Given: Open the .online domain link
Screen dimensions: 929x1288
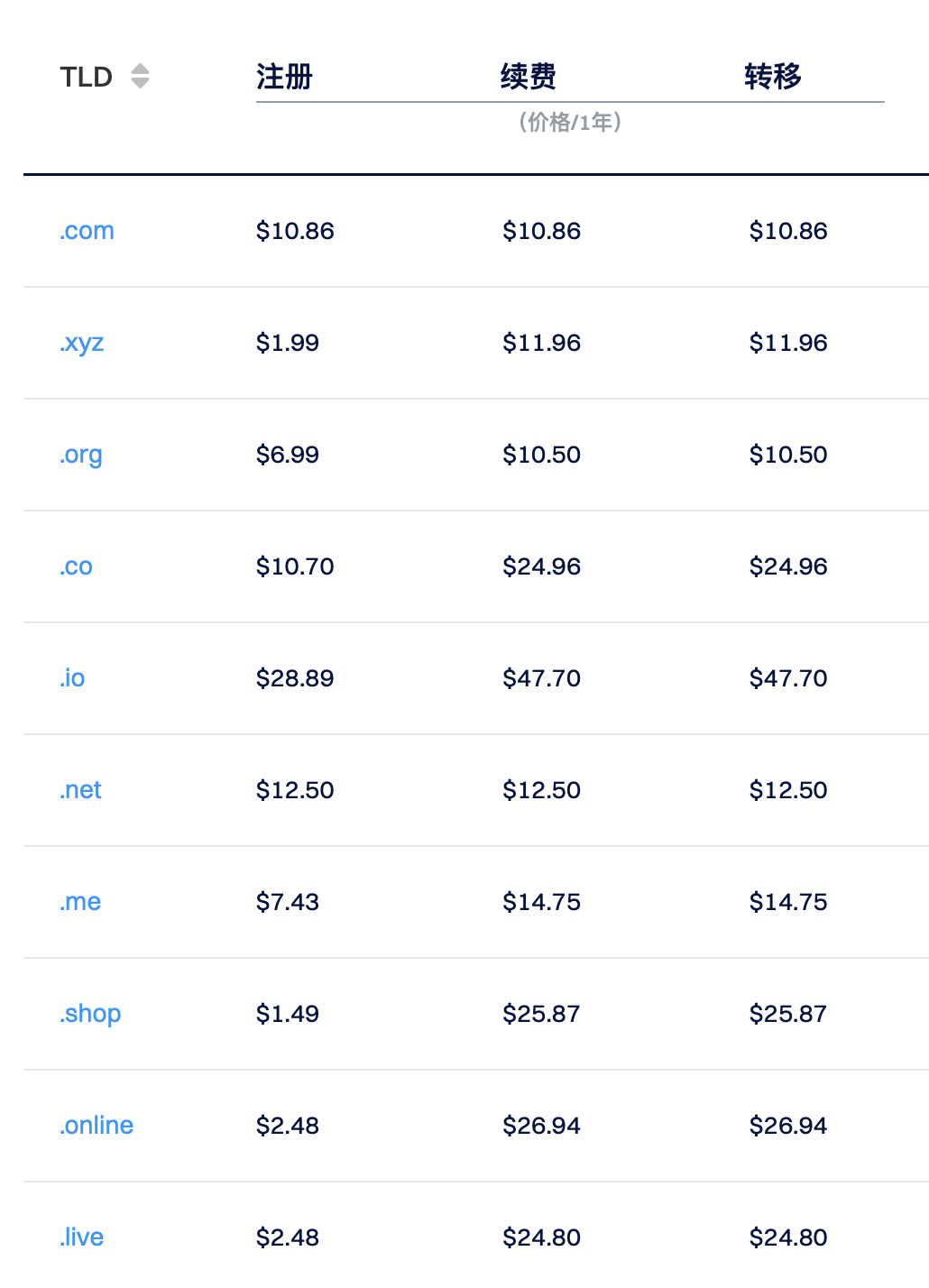Looking at the screenshot, I should click(97, 1126).
